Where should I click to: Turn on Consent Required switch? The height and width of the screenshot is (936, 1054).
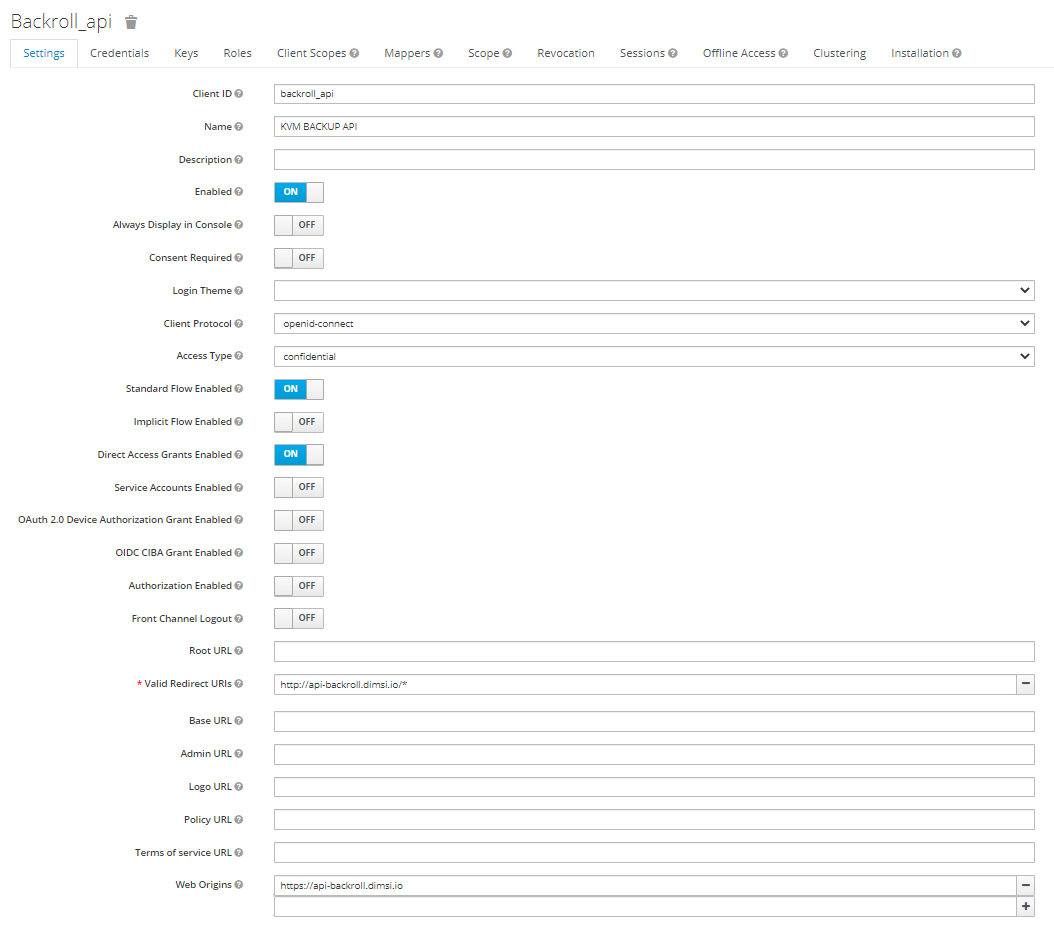298,258
